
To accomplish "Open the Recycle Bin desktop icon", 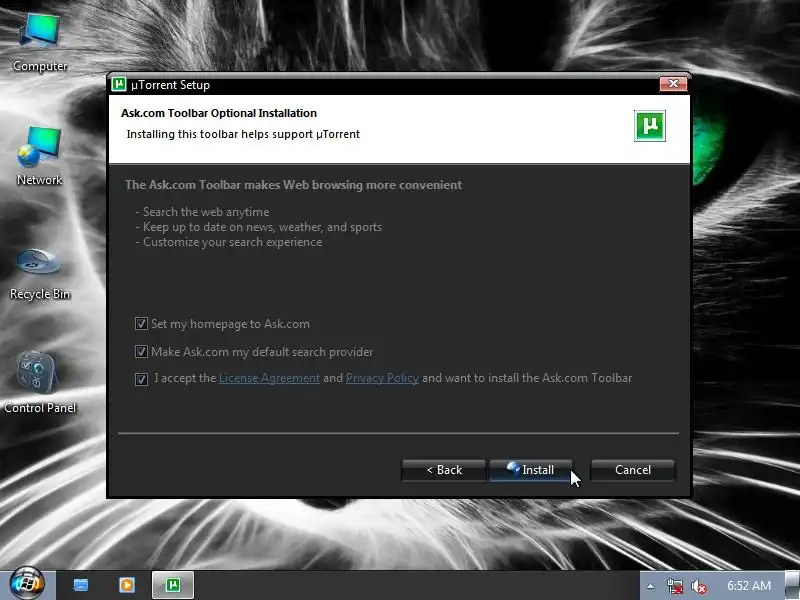I will click(40, 273).
